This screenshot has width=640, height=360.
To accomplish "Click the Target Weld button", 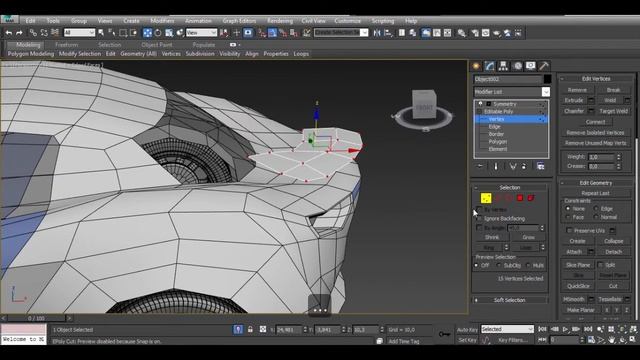I will click(x=613, y=111).
